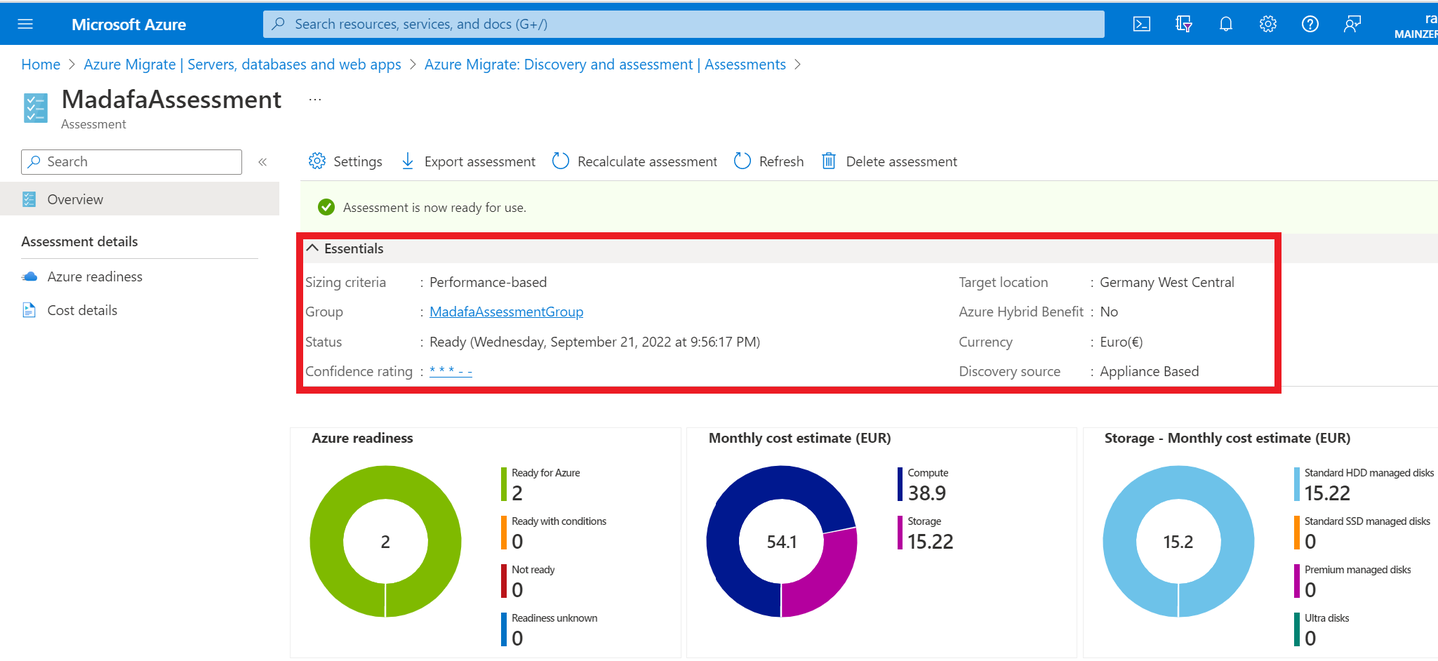Open Azure Migrate Servers, databases breadcrumb
1438x661 pixels.
coord(242,64)
